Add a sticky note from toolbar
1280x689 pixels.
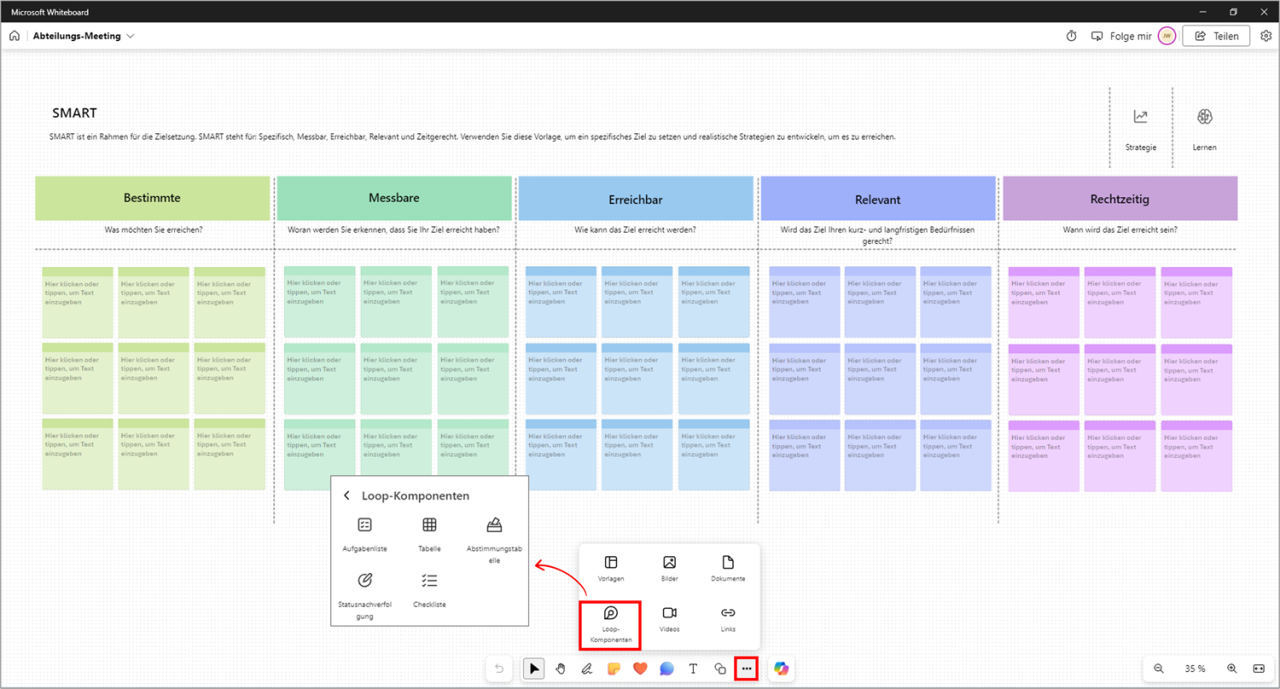[614, 669]
